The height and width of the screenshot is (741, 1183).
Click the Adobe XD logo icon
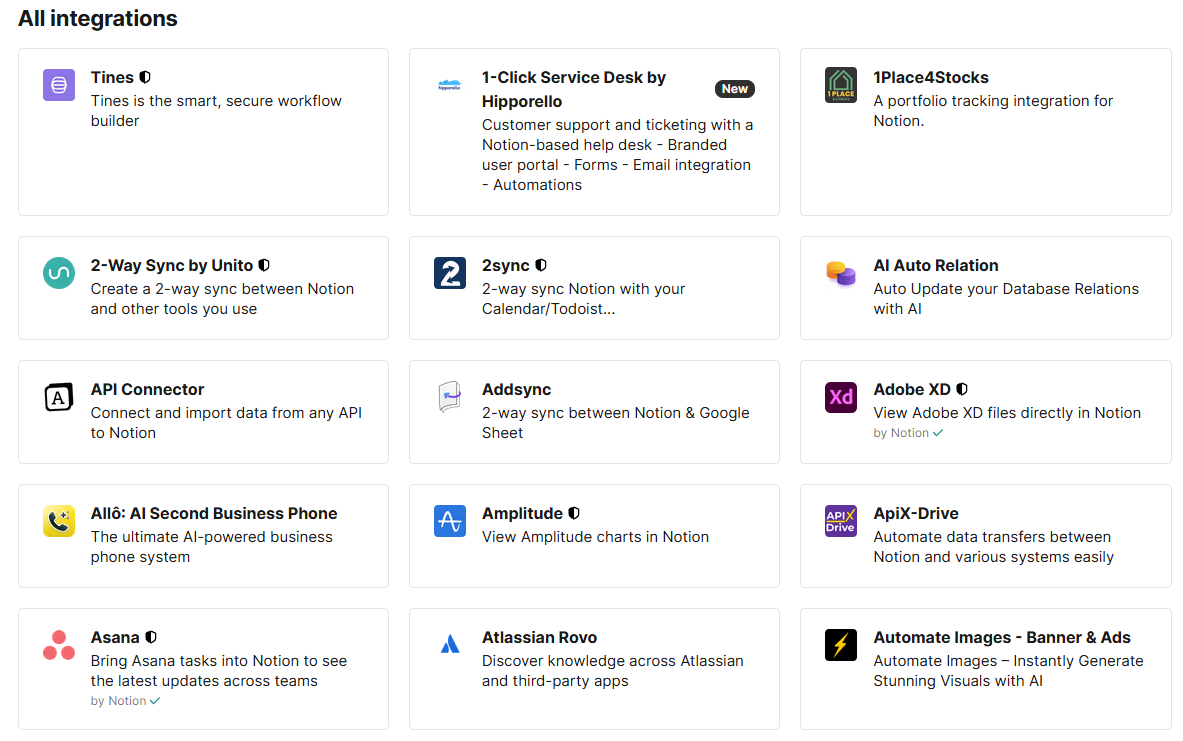[x=840, y=397]
